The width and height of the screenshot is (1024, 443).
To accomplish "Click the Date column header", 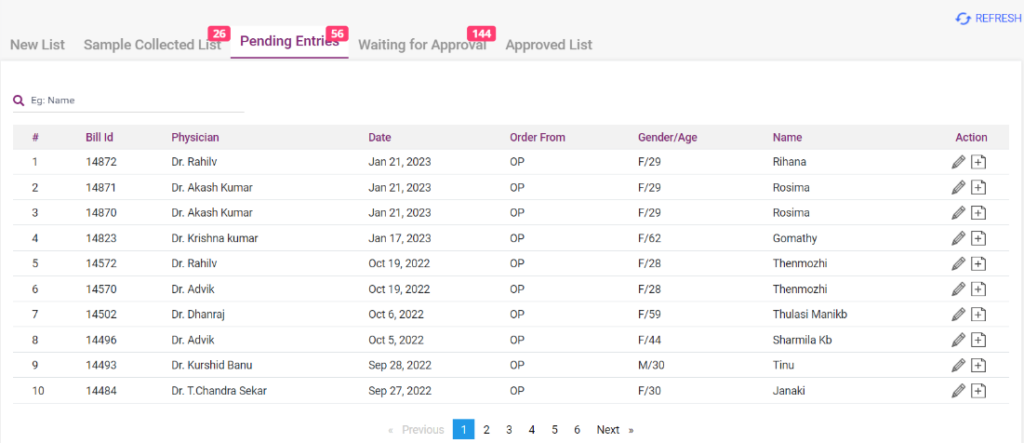I will click(379, 137).
